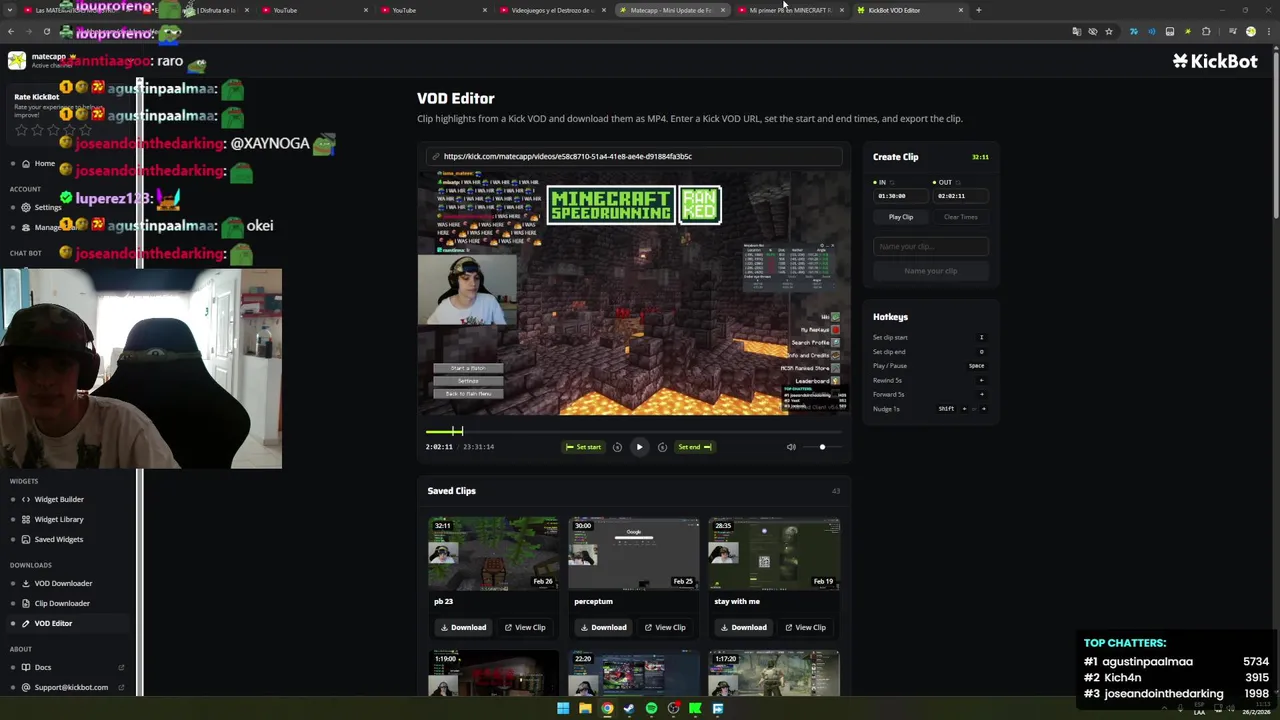Image resolution: width=1280 pixels, height=720 pixels.
Task: Click the Support@kickbot.com link
Action: click(x=71, y=687)
